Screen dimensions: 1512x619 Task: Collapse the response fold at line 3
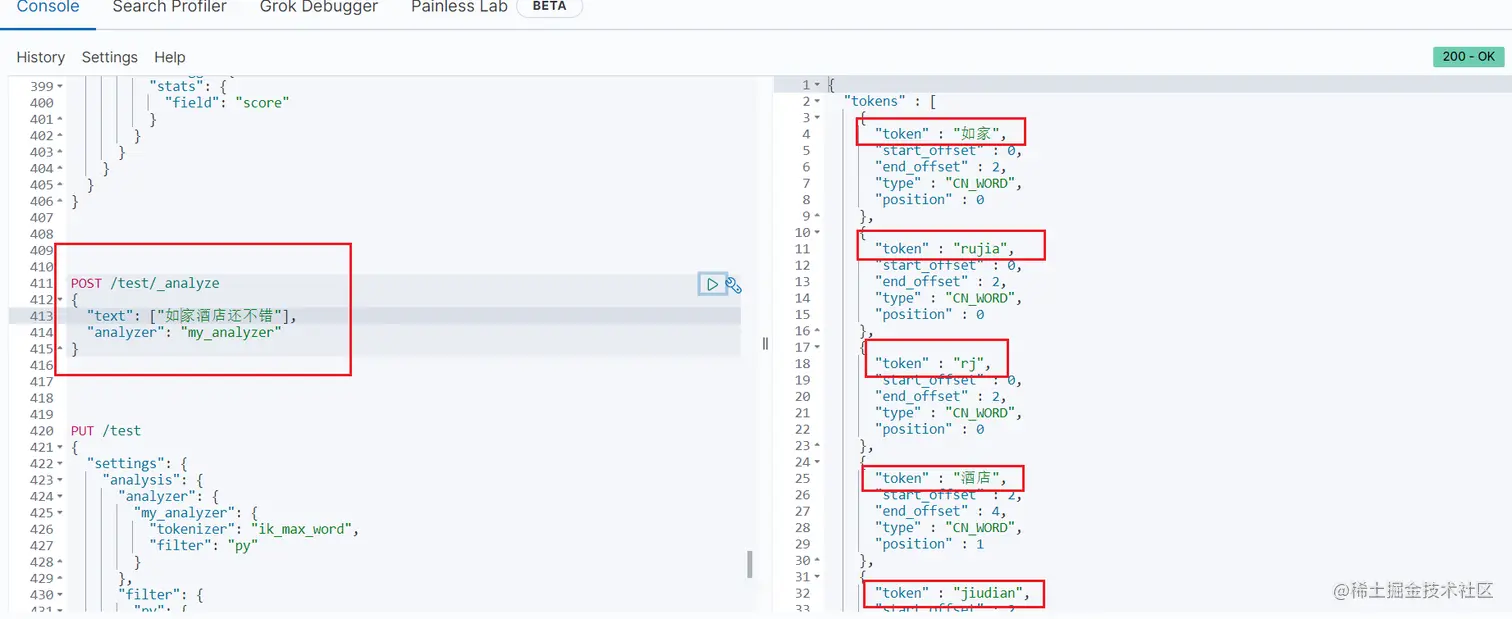pos(817,118)
